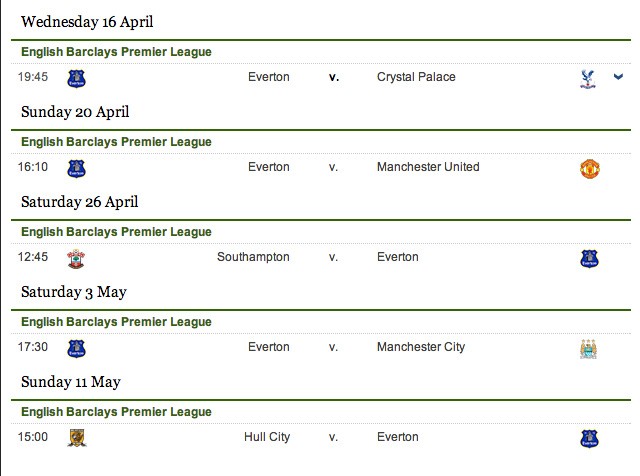Click Everton crest beside the 19:45 fixture

click(x=76, y=78)
